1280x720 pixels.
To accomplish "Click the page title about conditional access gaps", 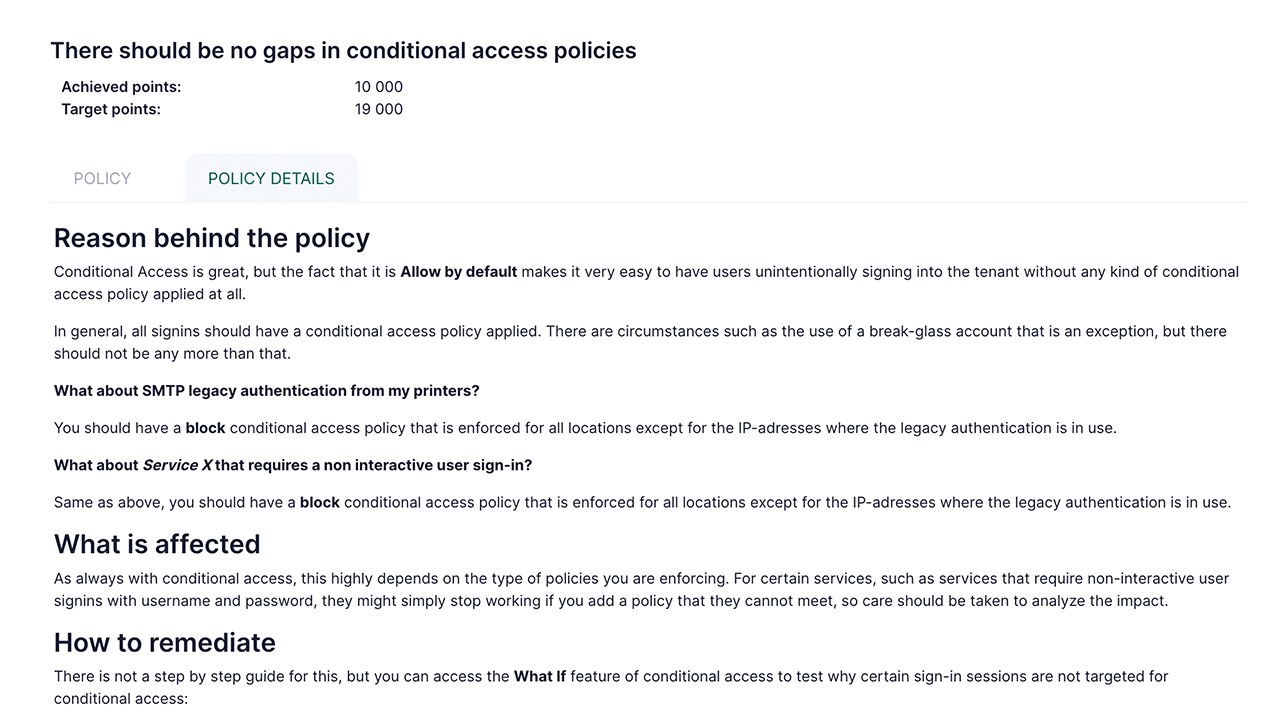I will (343, 50).
